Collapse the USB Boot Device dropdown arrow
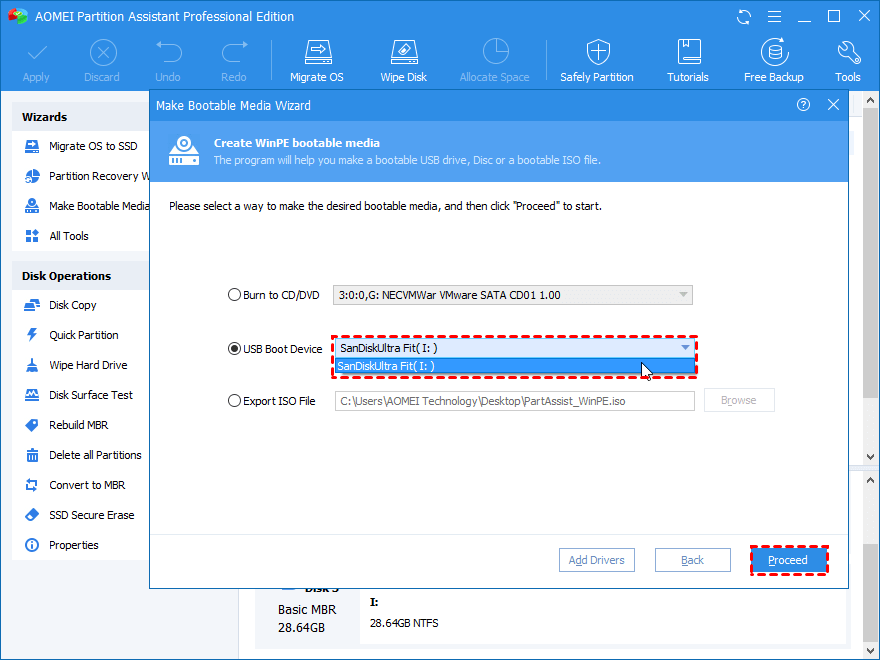This screenshot has width=880, height=660. [685, 348]
